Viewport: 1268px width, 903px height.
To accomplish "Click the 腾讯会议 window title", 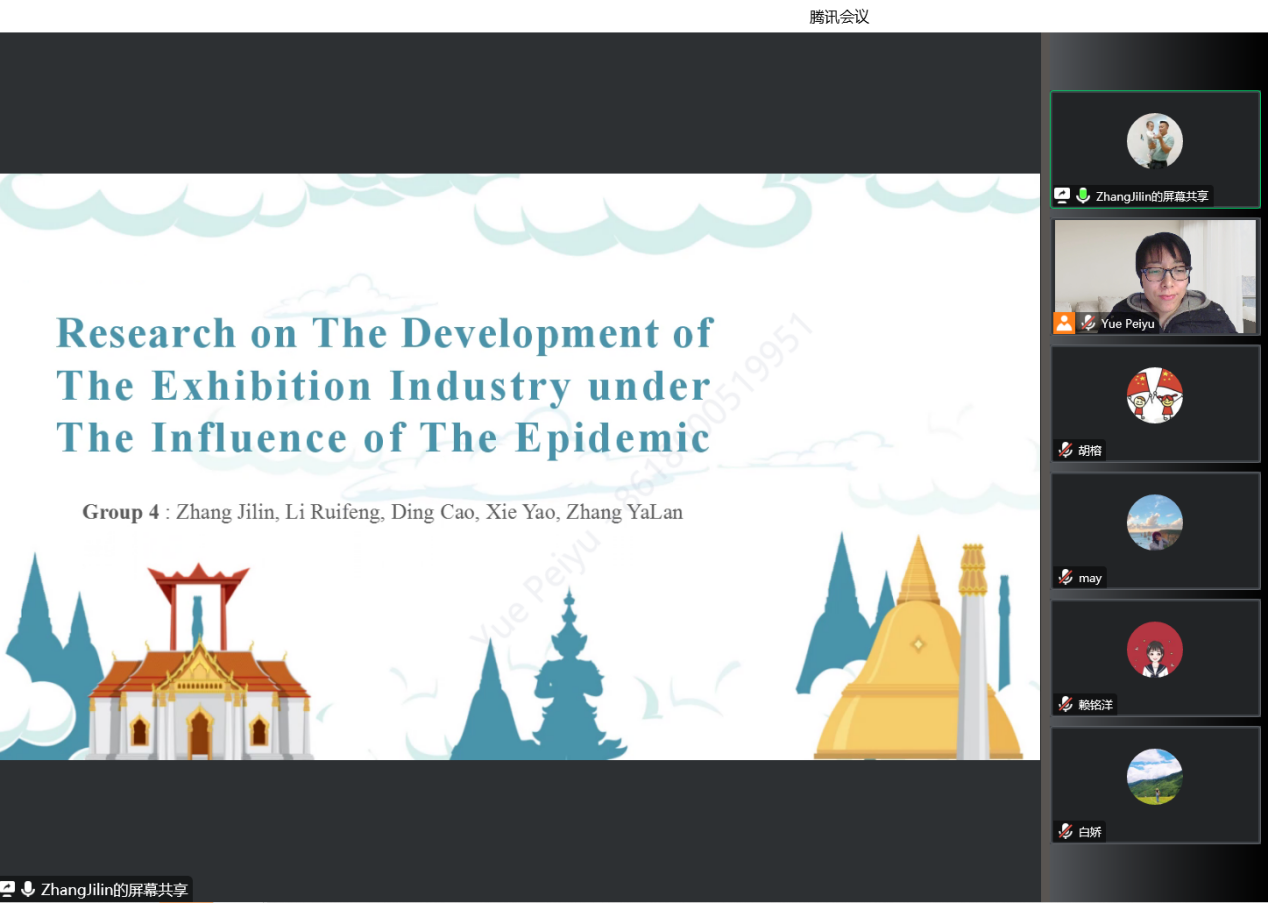I will (x=839, y=16).
